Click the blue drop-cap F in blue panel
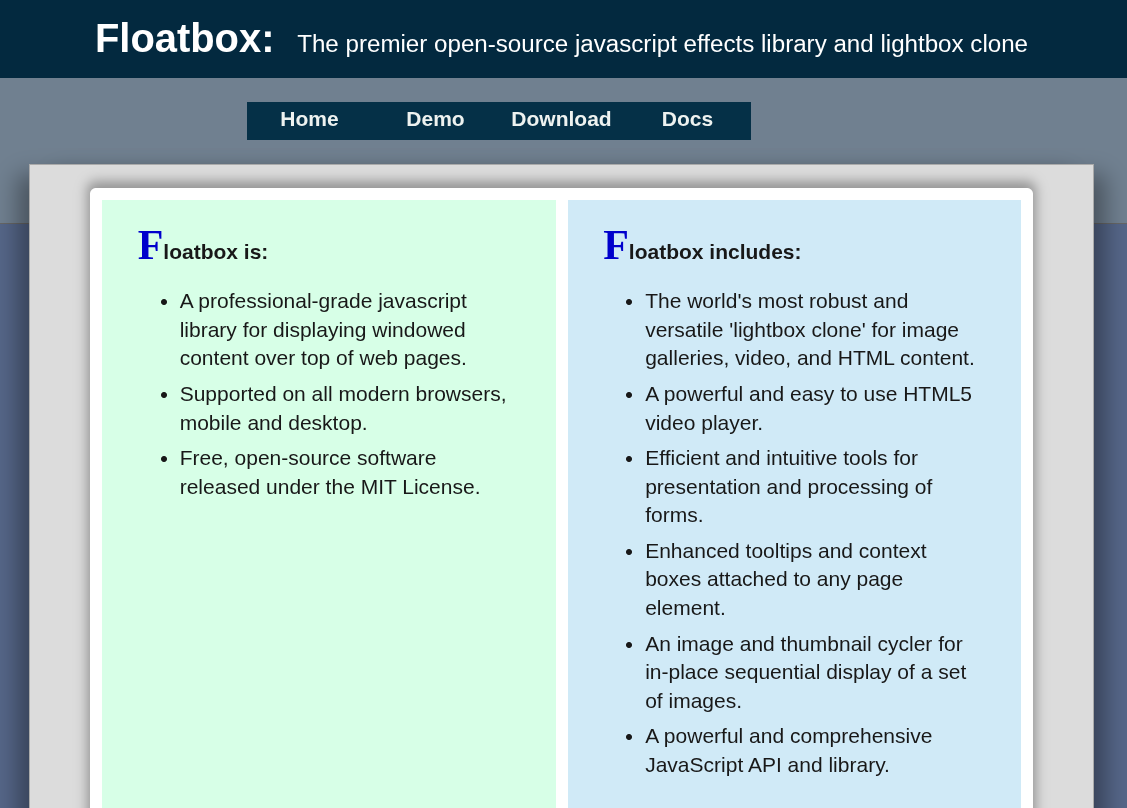Image resolution: width=1127 pixels, height=808 pixels. pos(615,246)
